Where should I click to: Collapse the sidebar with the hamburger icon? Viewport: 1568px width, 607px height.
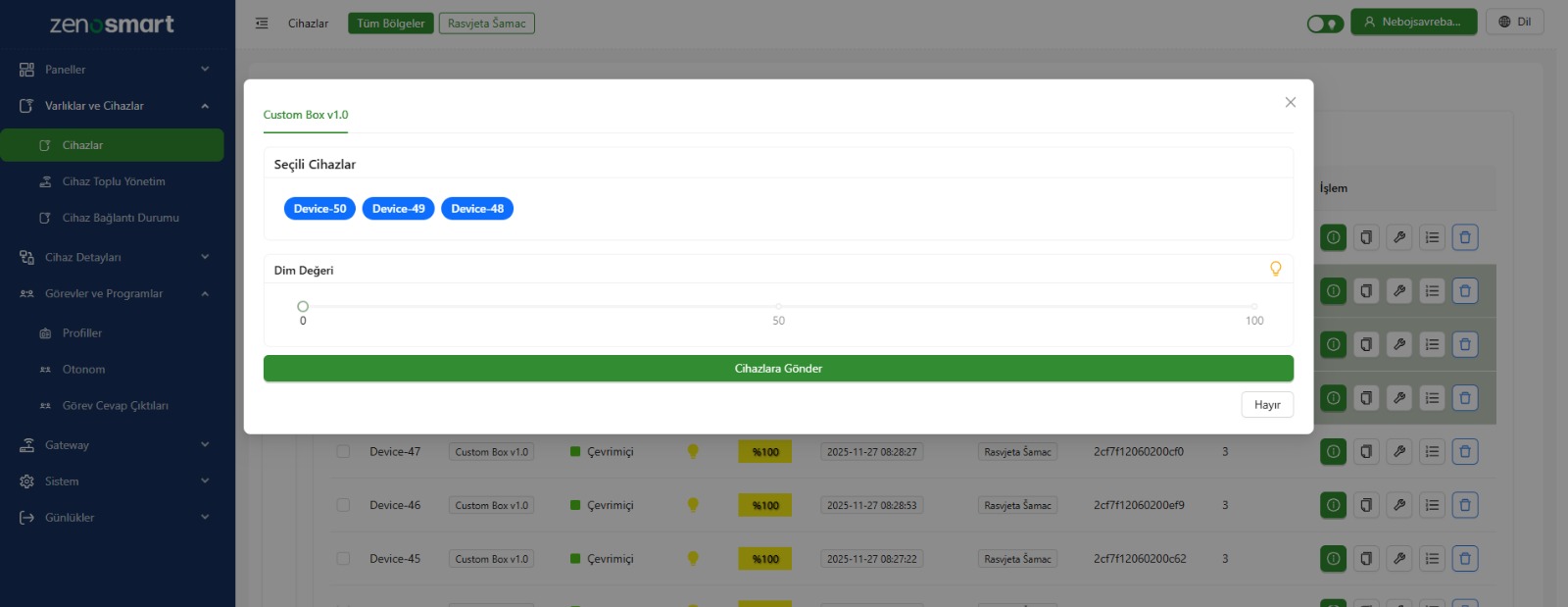(262, 24)
